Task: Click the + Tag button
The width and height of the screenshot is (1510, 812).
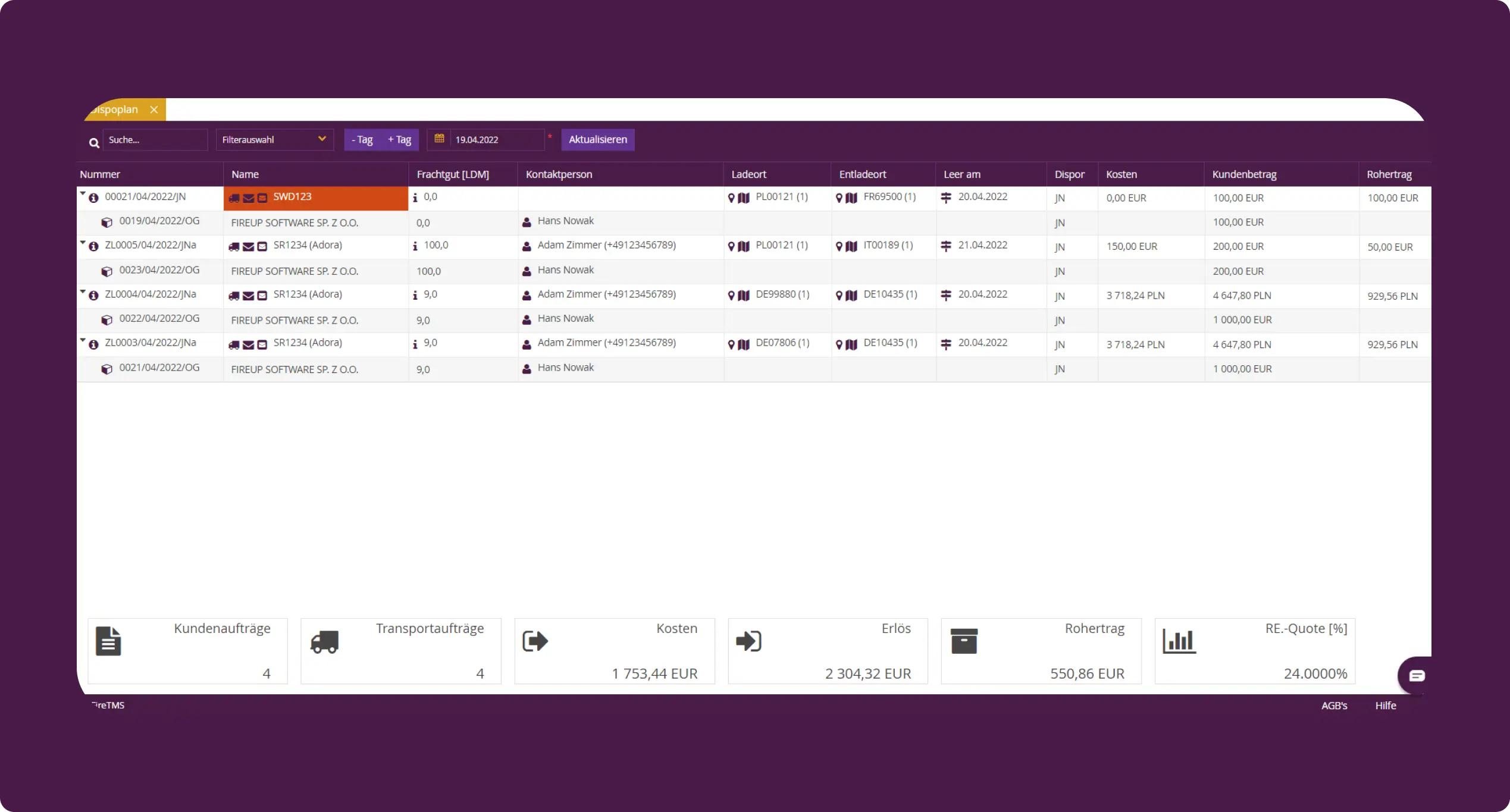Action: 400,140
